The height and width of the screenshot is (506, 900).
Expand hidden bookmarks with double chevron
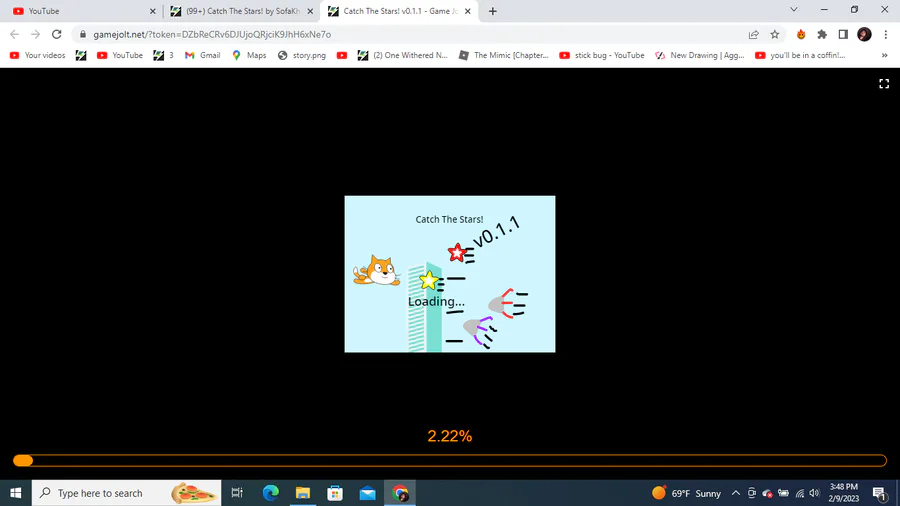click(885, 56)
